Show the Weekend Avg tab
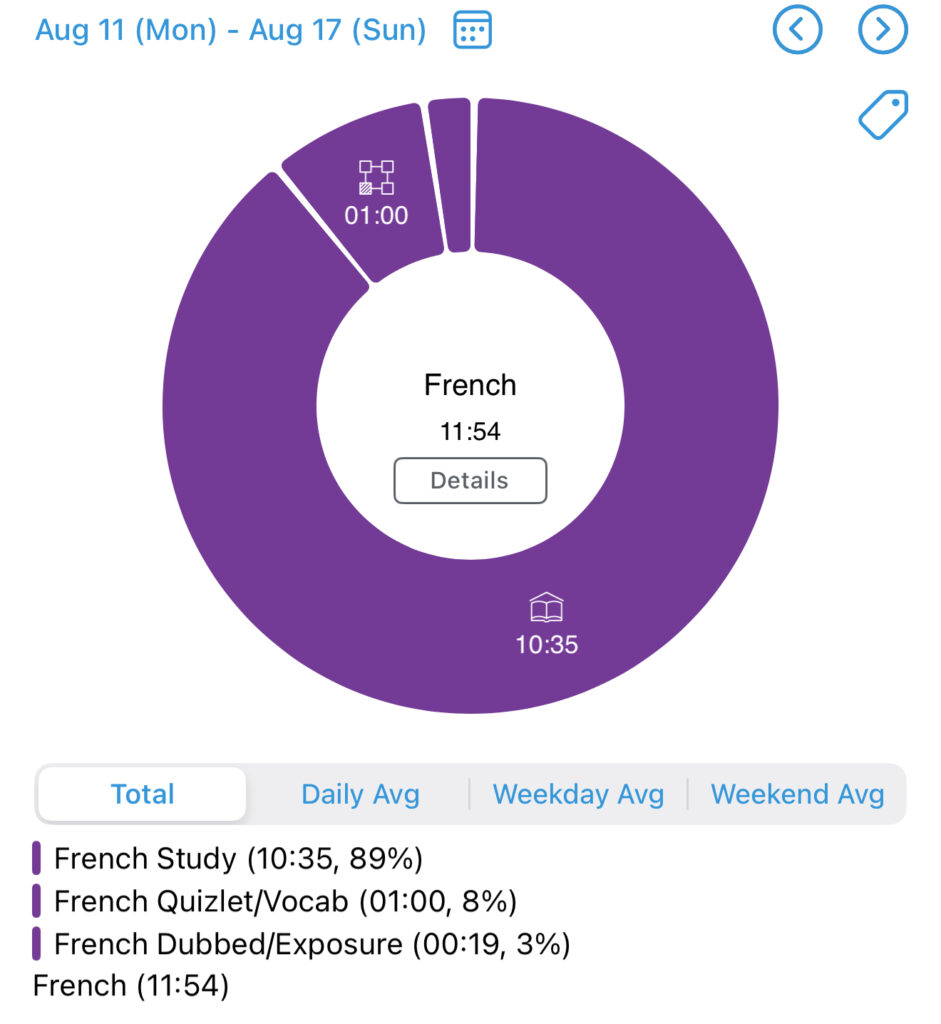The height and width of the screenshot is (1024, 941). coord(797,795)
